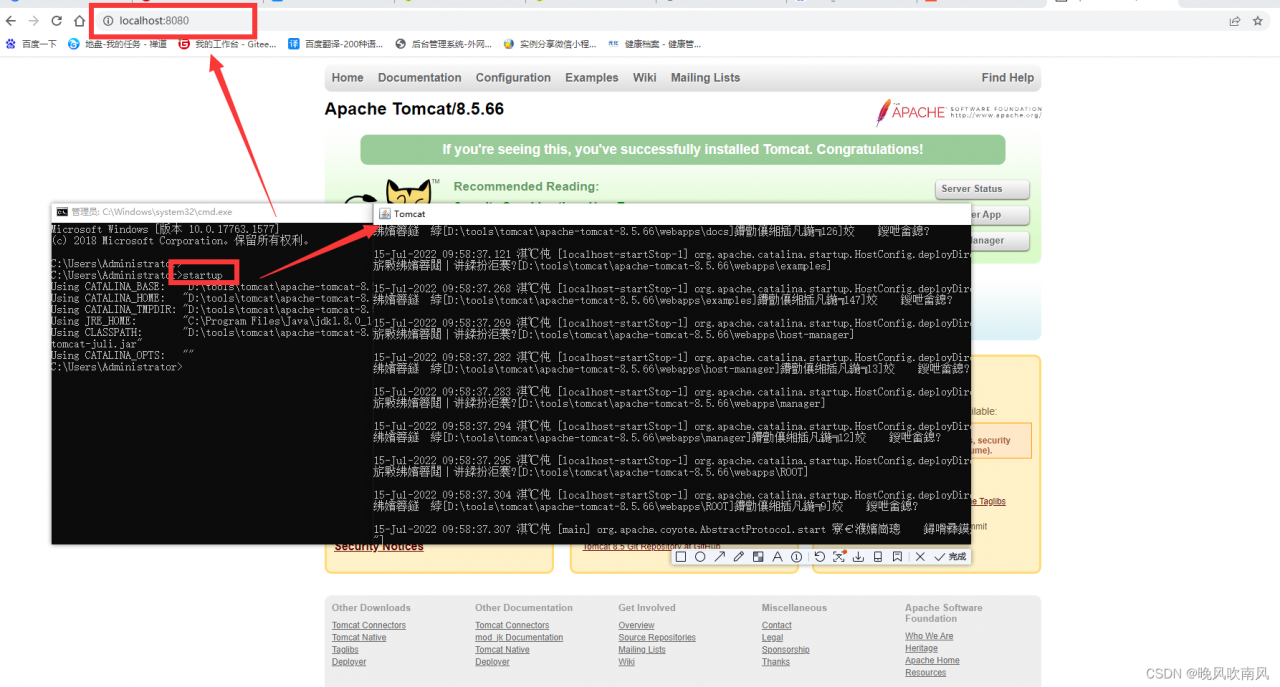Open the Contact link under Miscellaneous
The width and height of the screenshot is (1280, 687).
point(776,626)
